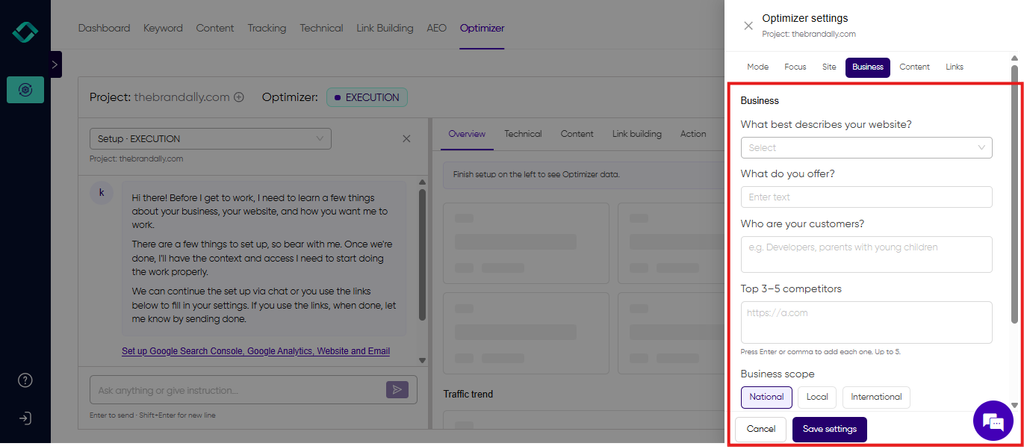Open Keyword in top navigation

coord(163,28)
